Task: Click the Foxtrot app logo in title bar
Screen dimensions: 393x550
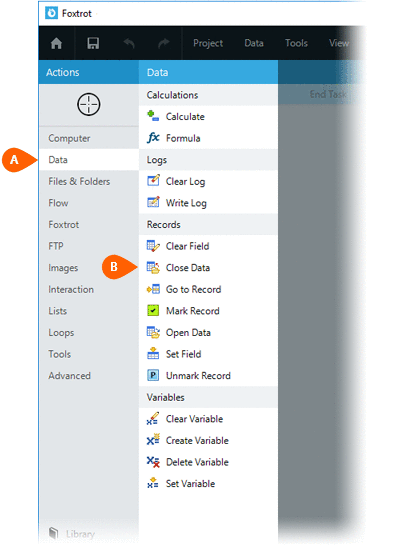Action: click(x=52, y=13)
